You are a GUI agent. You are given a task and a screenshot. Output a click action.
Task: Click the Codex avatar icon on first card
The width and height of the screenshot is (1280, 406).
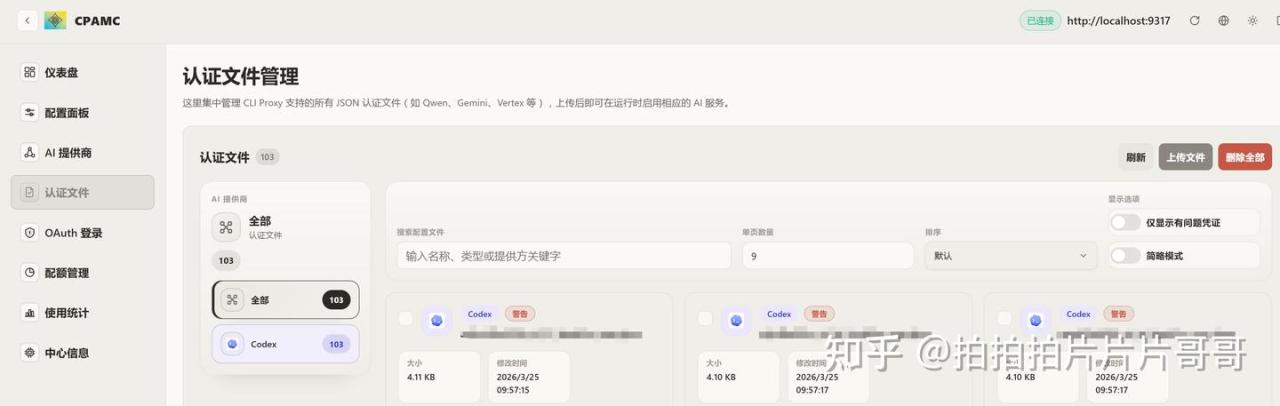pyautogui.click(x=436, y=320)
